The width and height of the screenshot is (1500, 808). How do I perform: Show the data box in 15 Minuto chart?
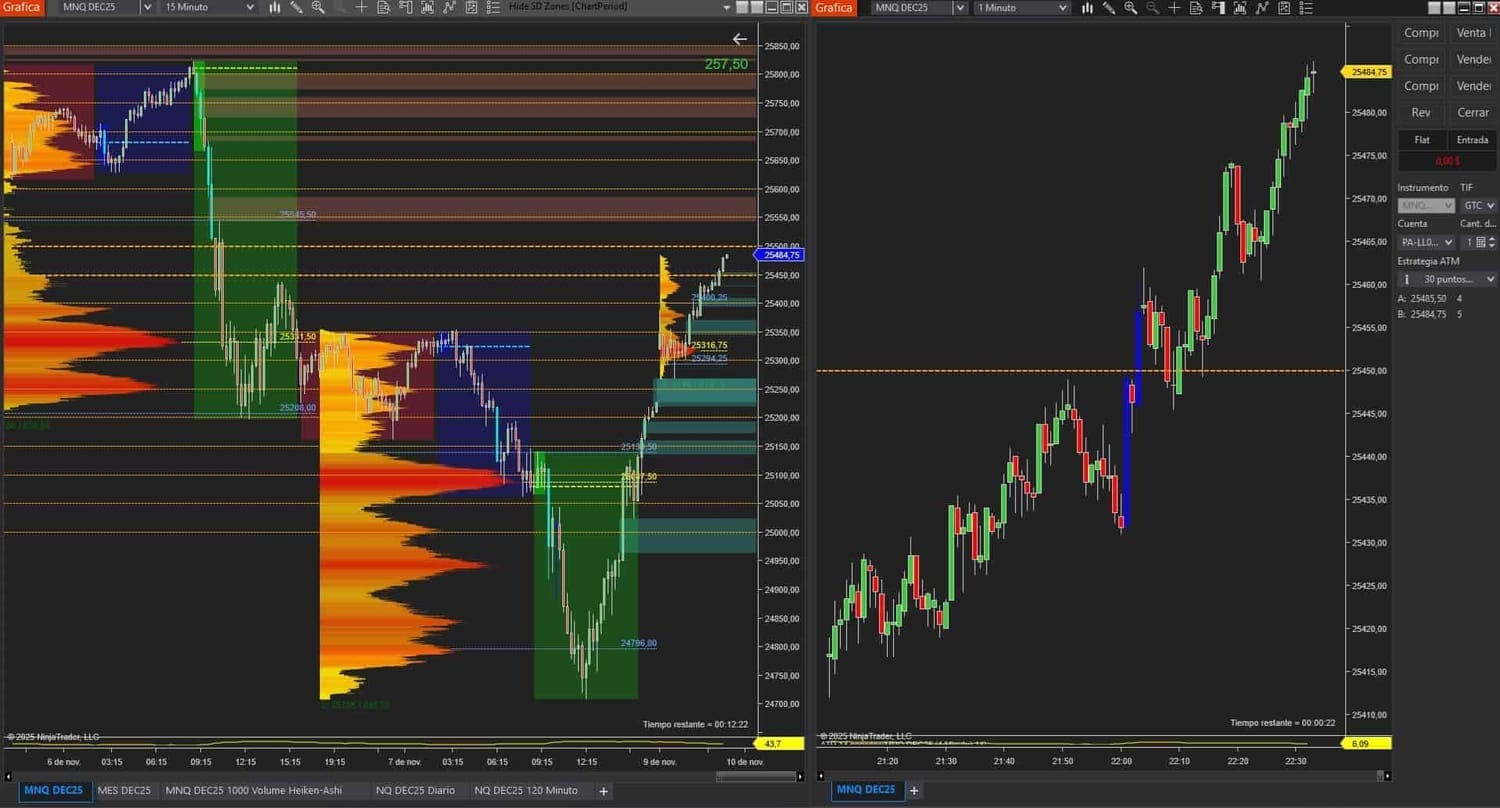(383, 7)
